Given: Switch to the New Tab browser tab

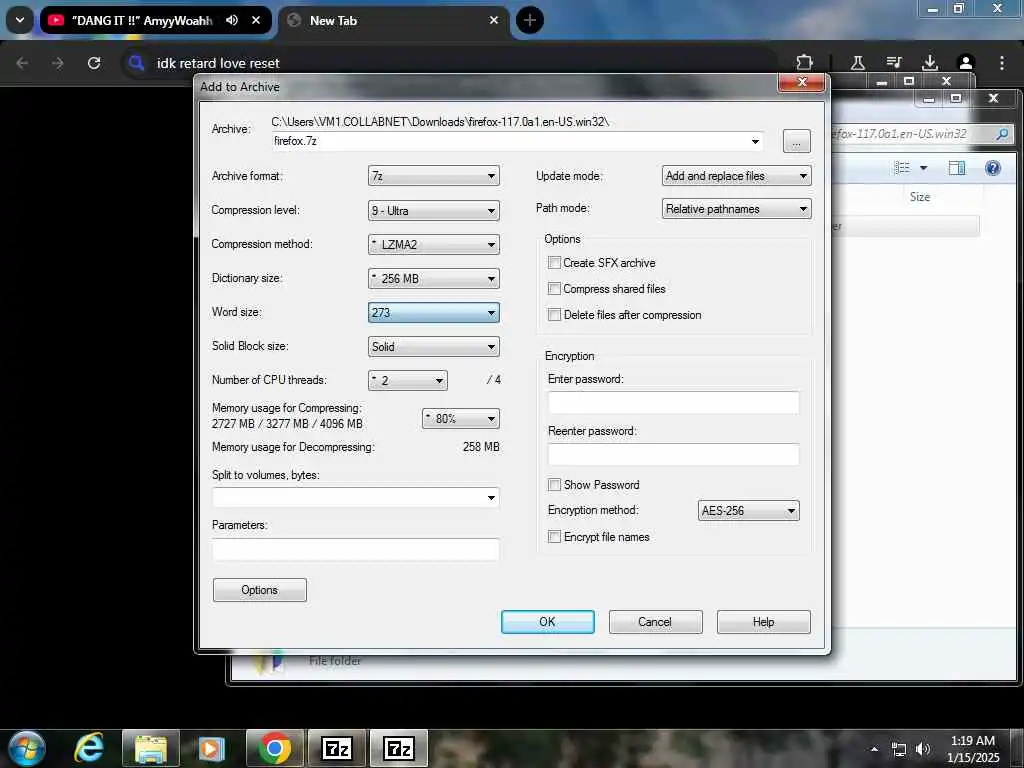Looking at the screenshot, I should pyautogui.click(x=394, y=20).
